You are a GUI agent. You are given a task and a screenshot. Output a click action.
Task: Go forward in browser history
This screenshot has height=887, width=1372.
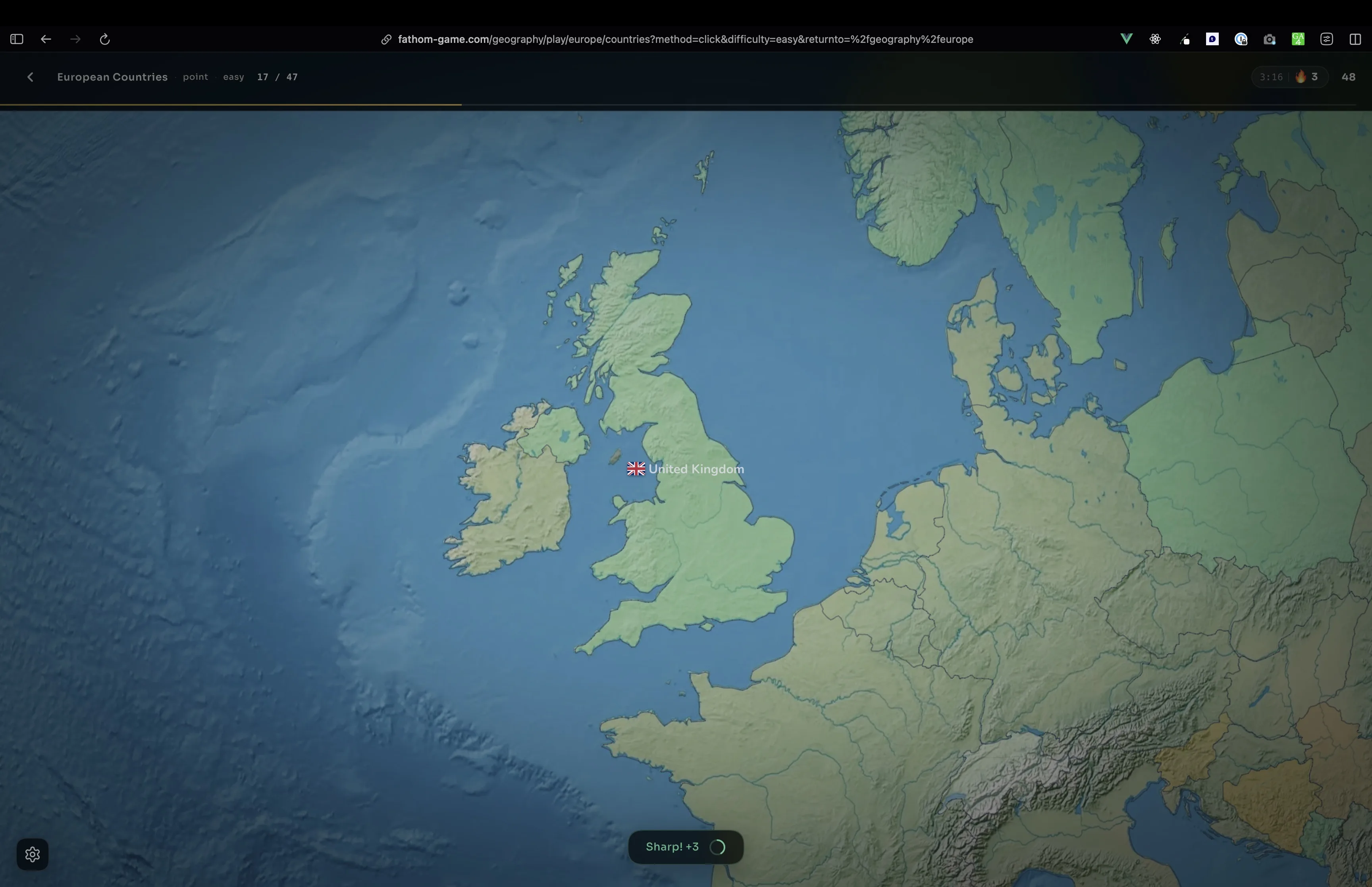[75, 39]
